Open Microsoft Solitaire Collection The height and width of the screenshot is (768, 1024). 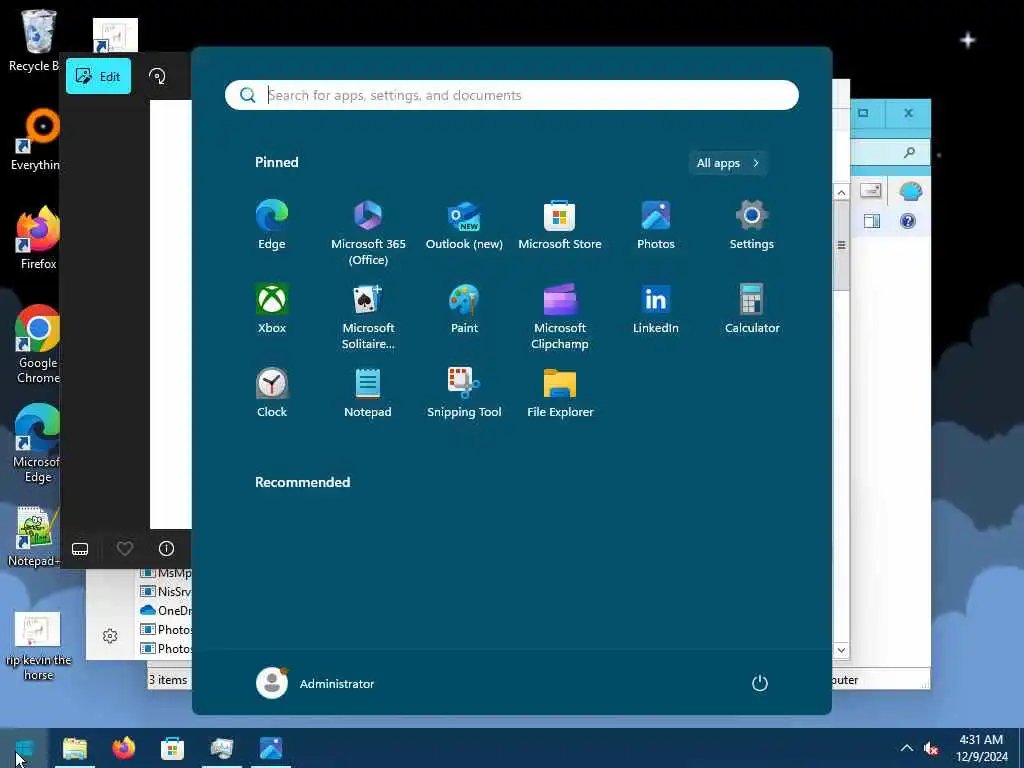[x=368, y=317]
